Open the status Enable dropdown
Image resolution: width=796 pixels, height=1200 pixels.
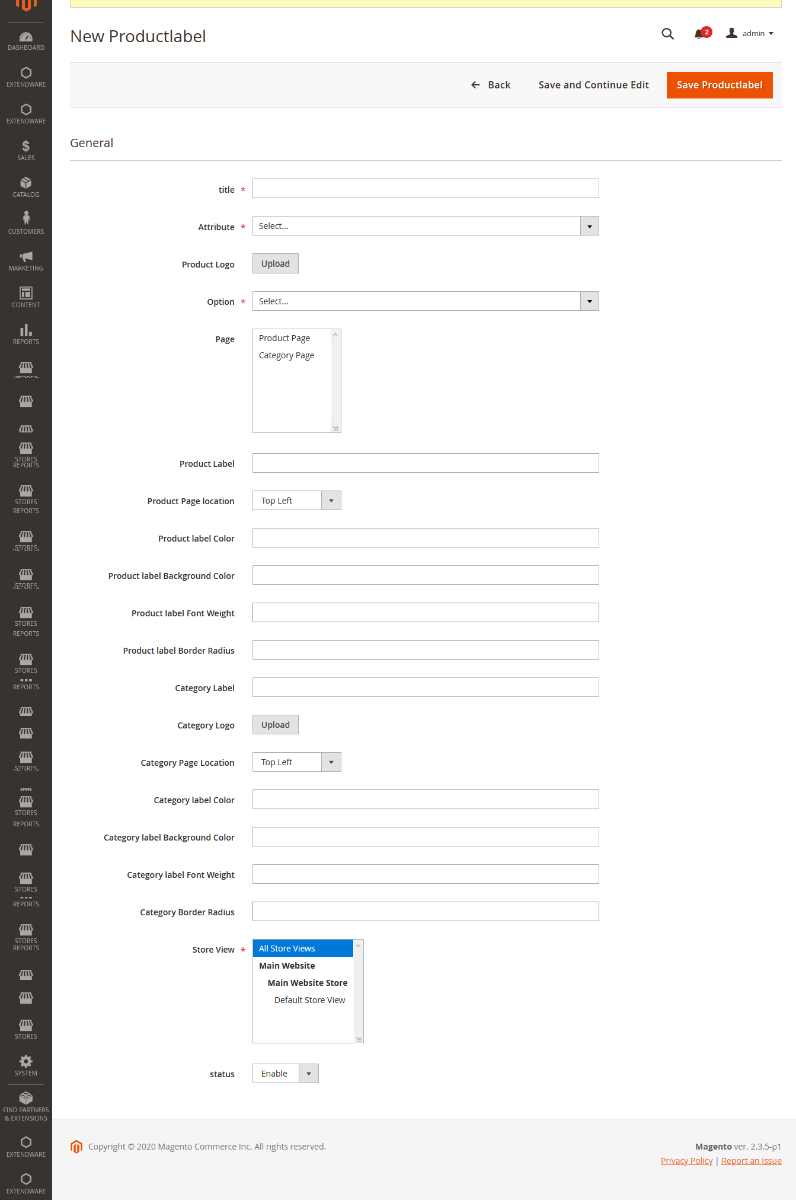pos(285,1073)
